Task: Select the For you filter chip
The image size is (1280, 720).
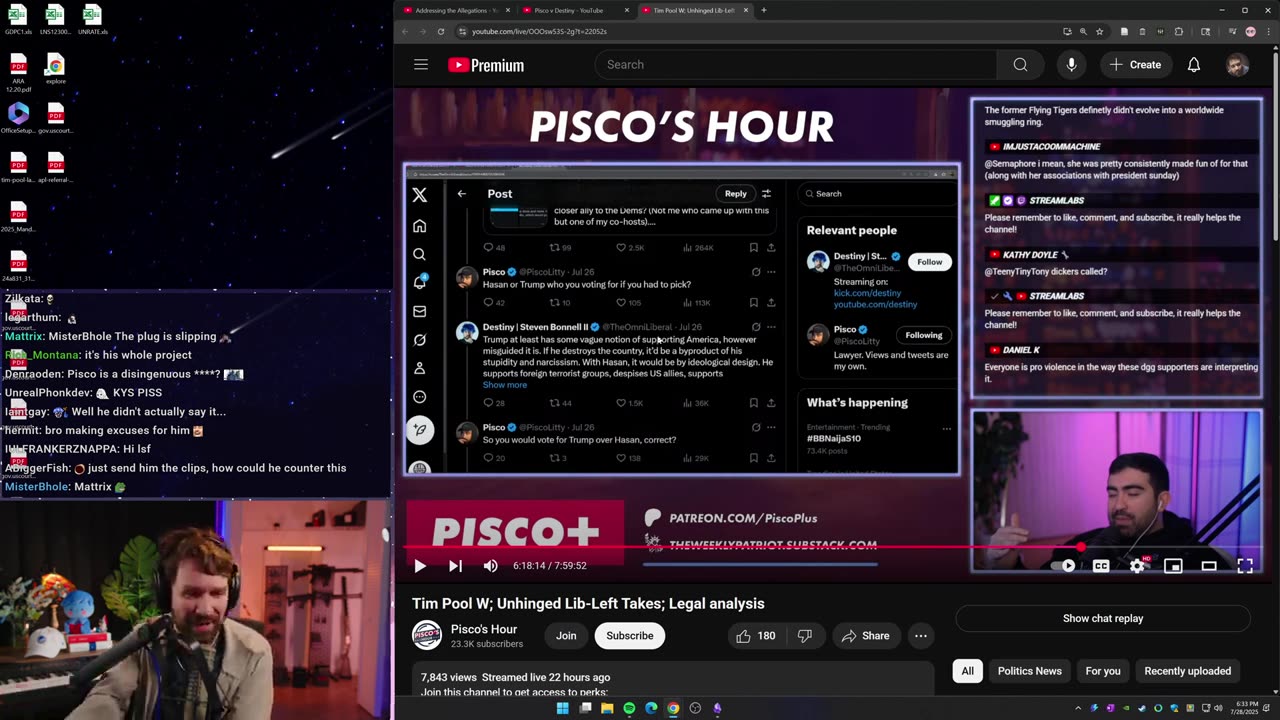Action: click(1103, 671)
